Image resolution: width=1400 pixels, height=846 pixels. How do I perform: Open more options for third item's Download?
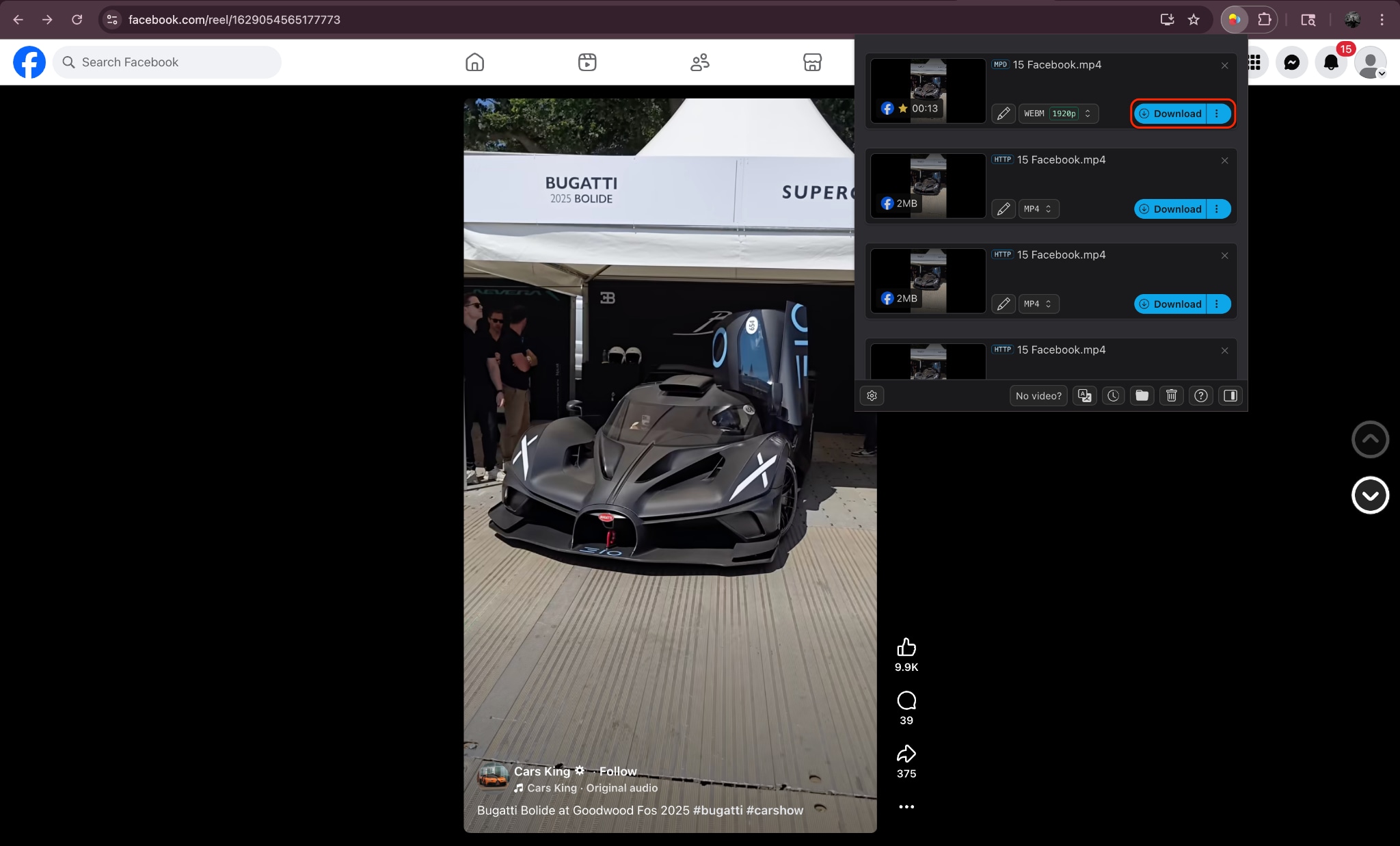(1217, 304)
